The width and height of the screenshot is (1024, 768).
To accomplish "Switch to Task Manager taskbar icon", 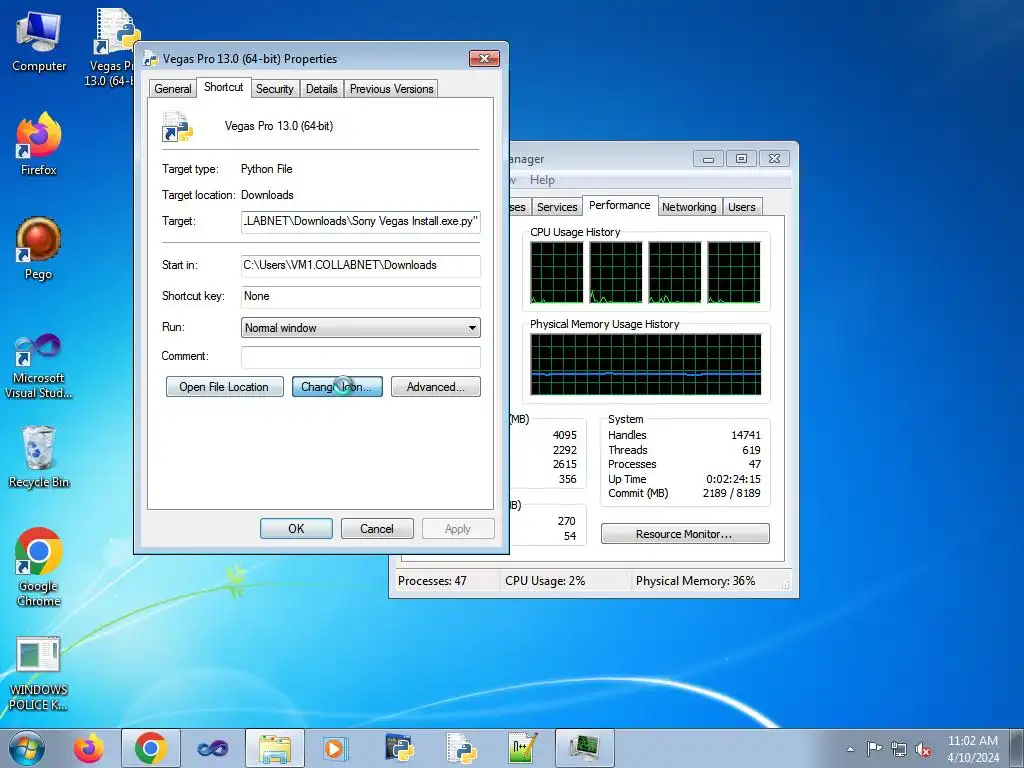I will 584,748.
